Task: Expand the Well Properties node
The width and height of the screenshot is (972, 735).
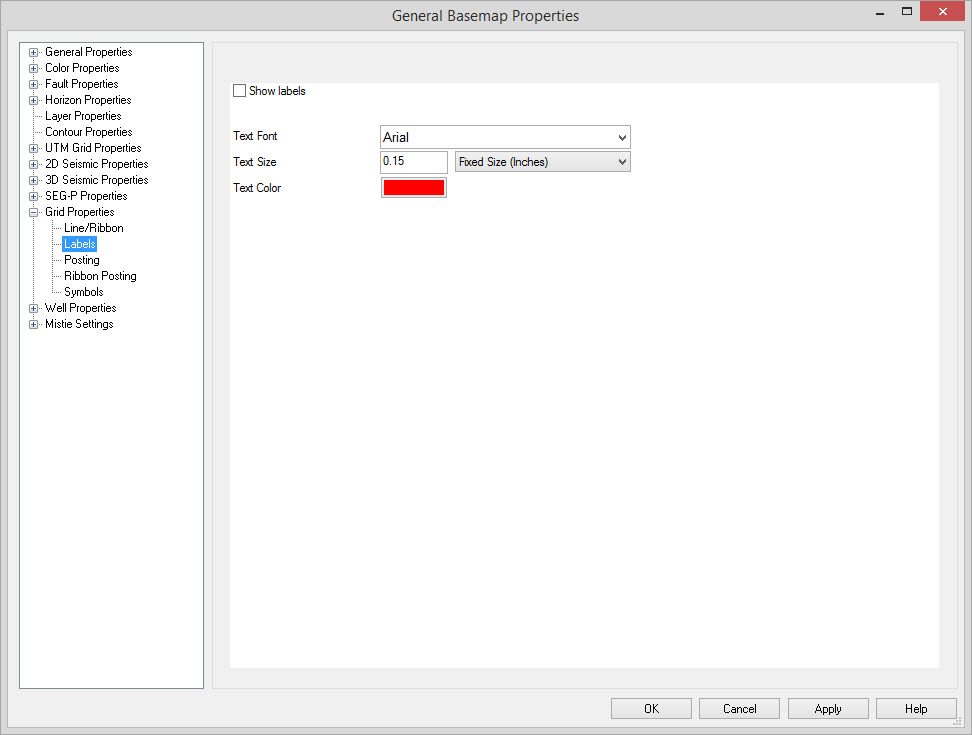Action: coord(34,308)
